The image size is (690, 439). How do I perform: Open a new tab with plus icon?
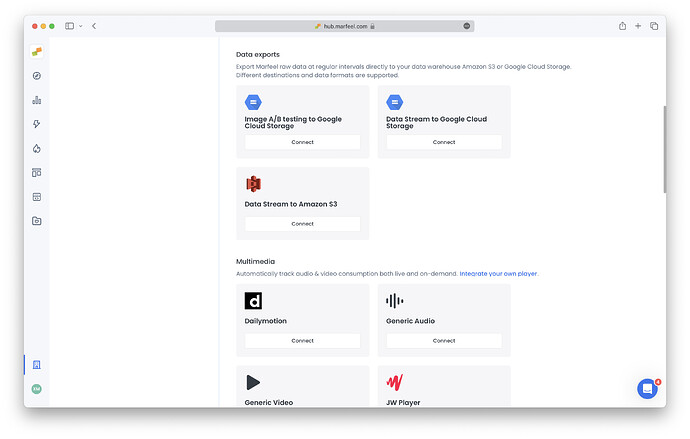(x=638, y=26)
